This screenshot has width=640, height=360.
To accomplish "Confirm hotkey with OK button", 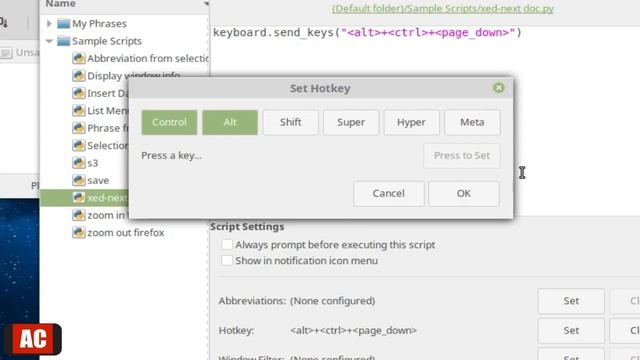I will pyautogui.click(x=464, y=193).
